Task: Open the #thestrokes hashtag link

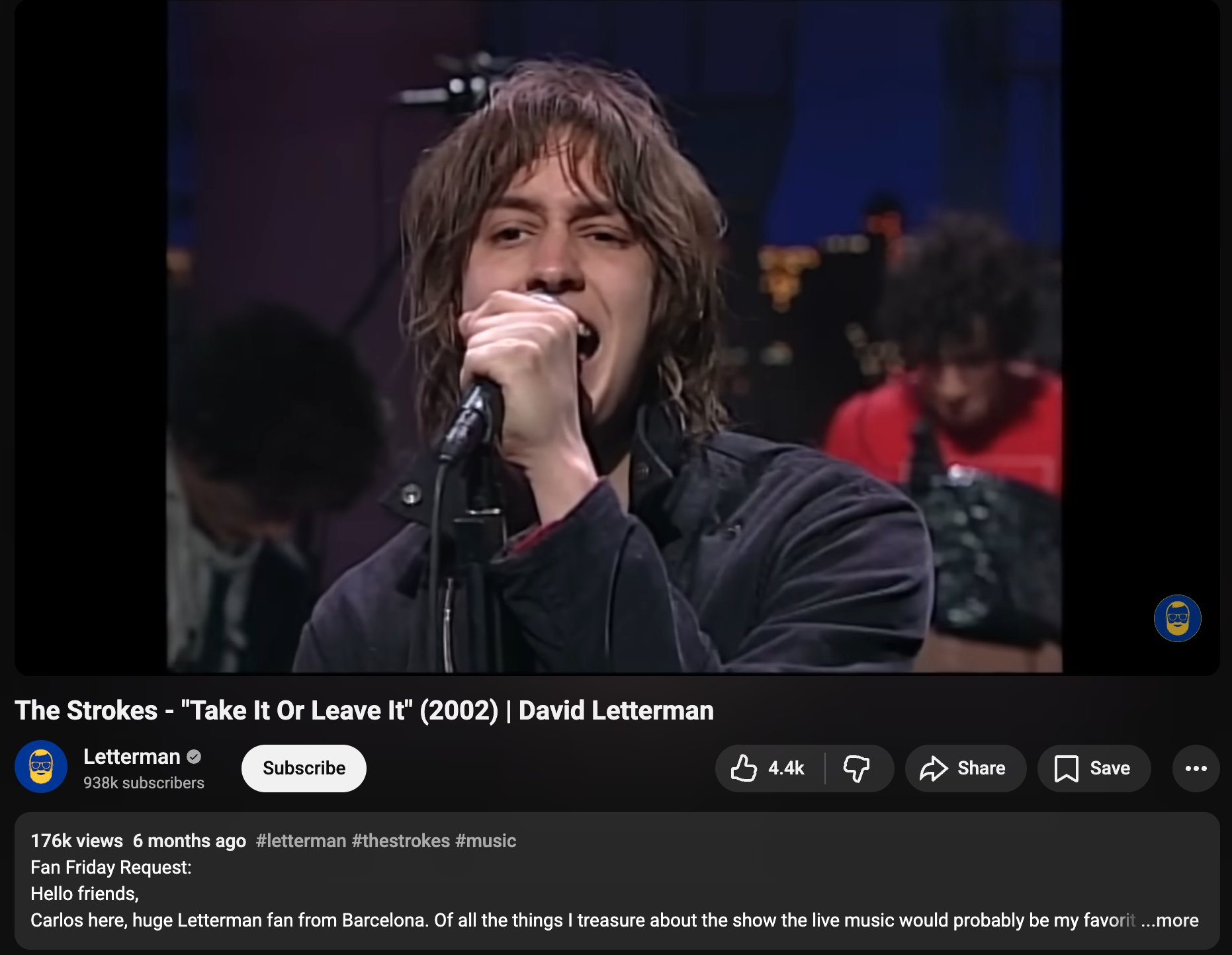Action: point(401,841)
